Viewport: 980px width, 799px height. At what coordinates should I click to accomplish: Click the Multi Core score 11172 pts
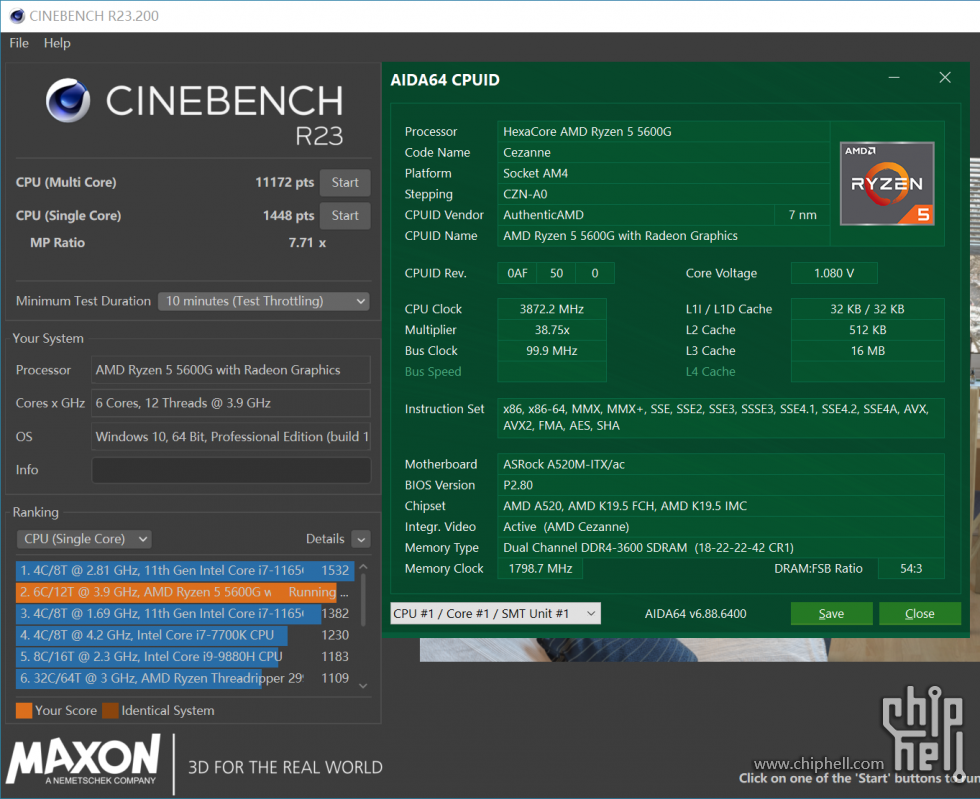(284, 183)
